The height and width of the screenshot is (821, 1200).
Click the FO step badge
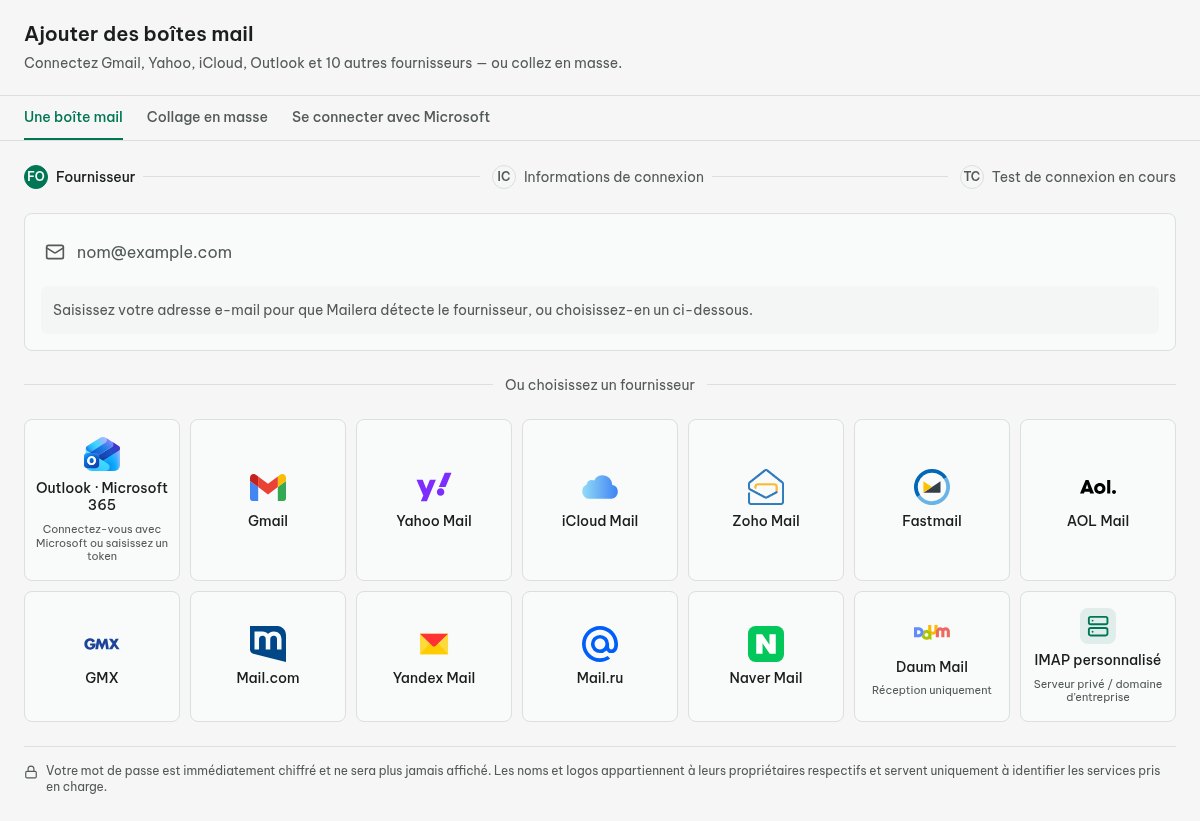pos(36,177)
